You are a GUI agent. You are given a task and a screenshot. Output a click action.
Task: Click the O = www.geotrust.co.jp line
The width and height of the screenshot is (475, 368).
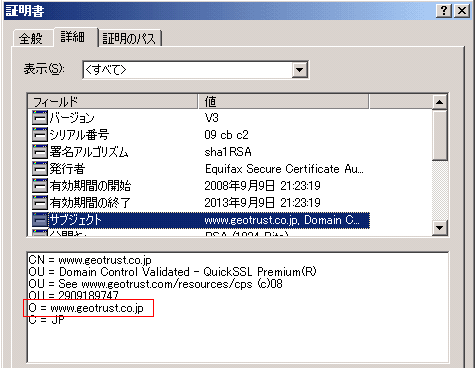tap(86, 308)
